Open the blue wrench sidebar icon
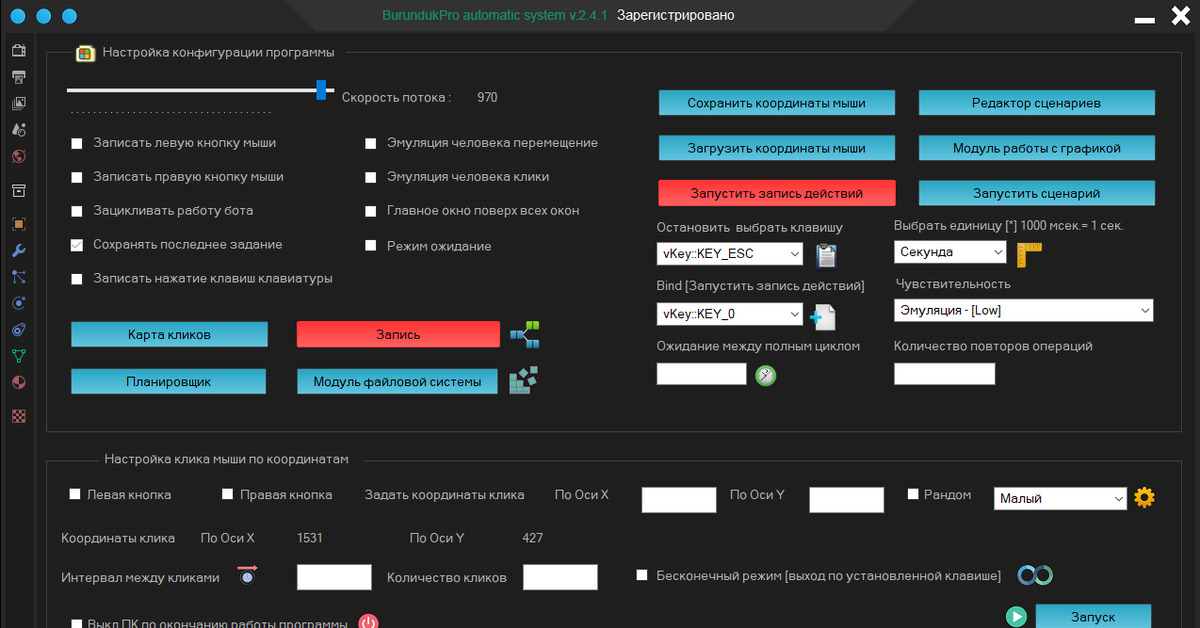Screen dimensions: 1200x628 coord(18,251)
